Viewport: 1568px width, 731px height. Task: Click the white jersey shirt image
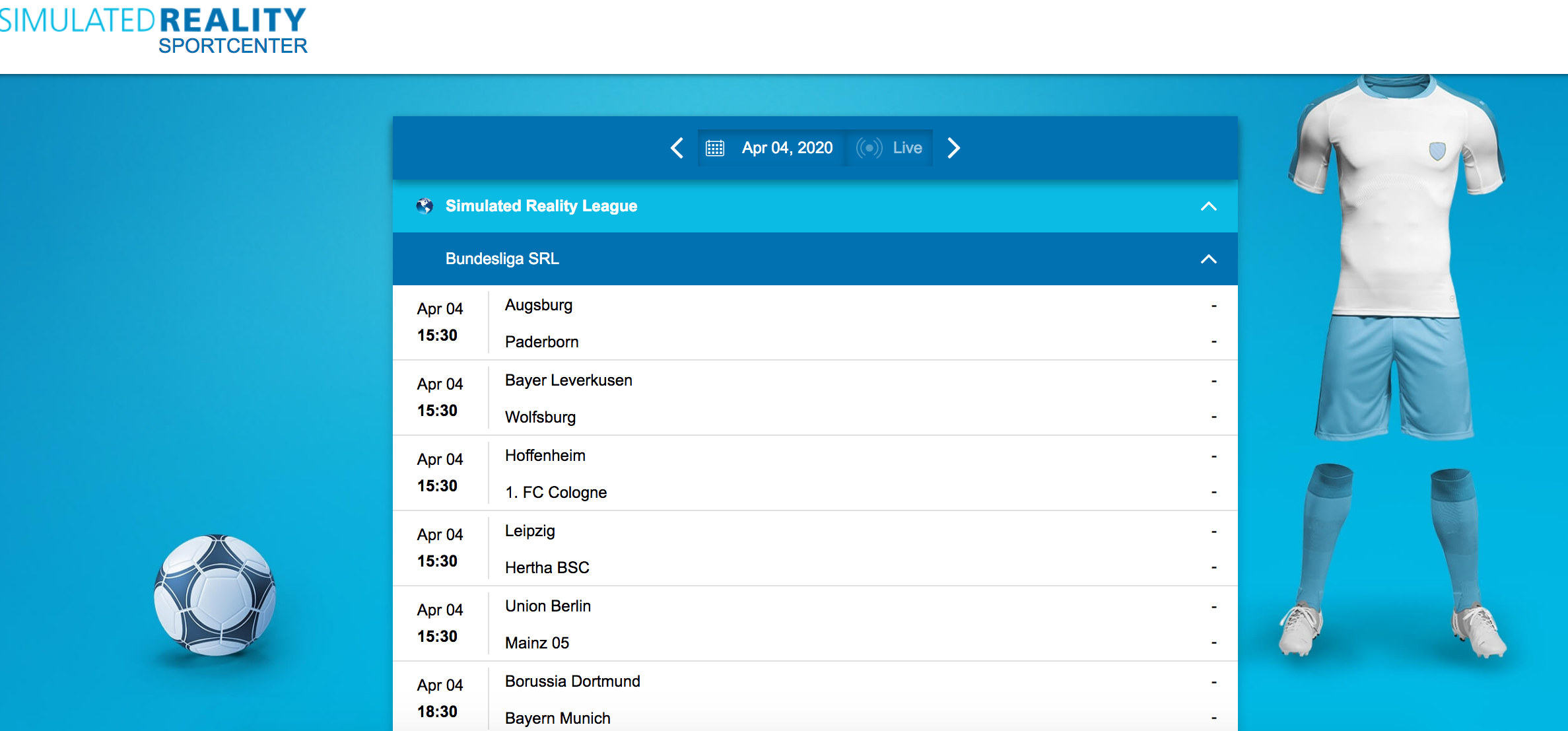pyautogui.click(x=1395, y=198)
